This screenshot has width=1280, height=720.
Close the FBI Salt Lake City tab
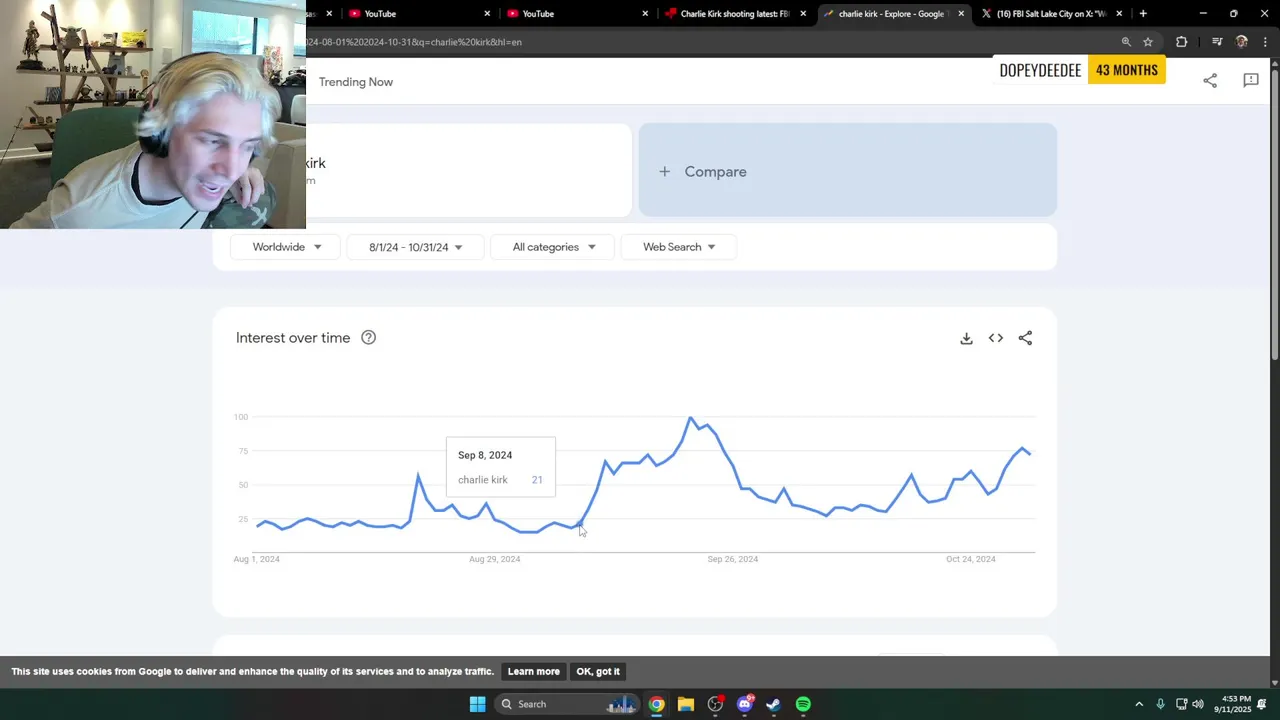[1119, 14]
